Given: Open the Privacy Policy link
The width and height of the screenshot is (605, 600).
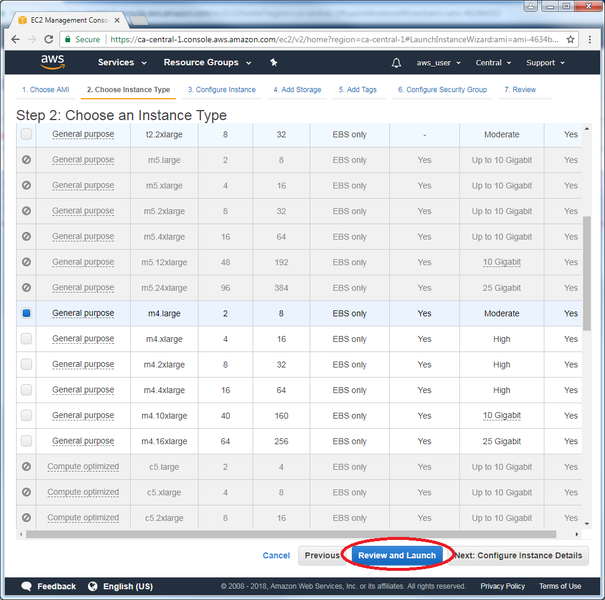Looking at the screenshot, I should (x=502, y=586).
